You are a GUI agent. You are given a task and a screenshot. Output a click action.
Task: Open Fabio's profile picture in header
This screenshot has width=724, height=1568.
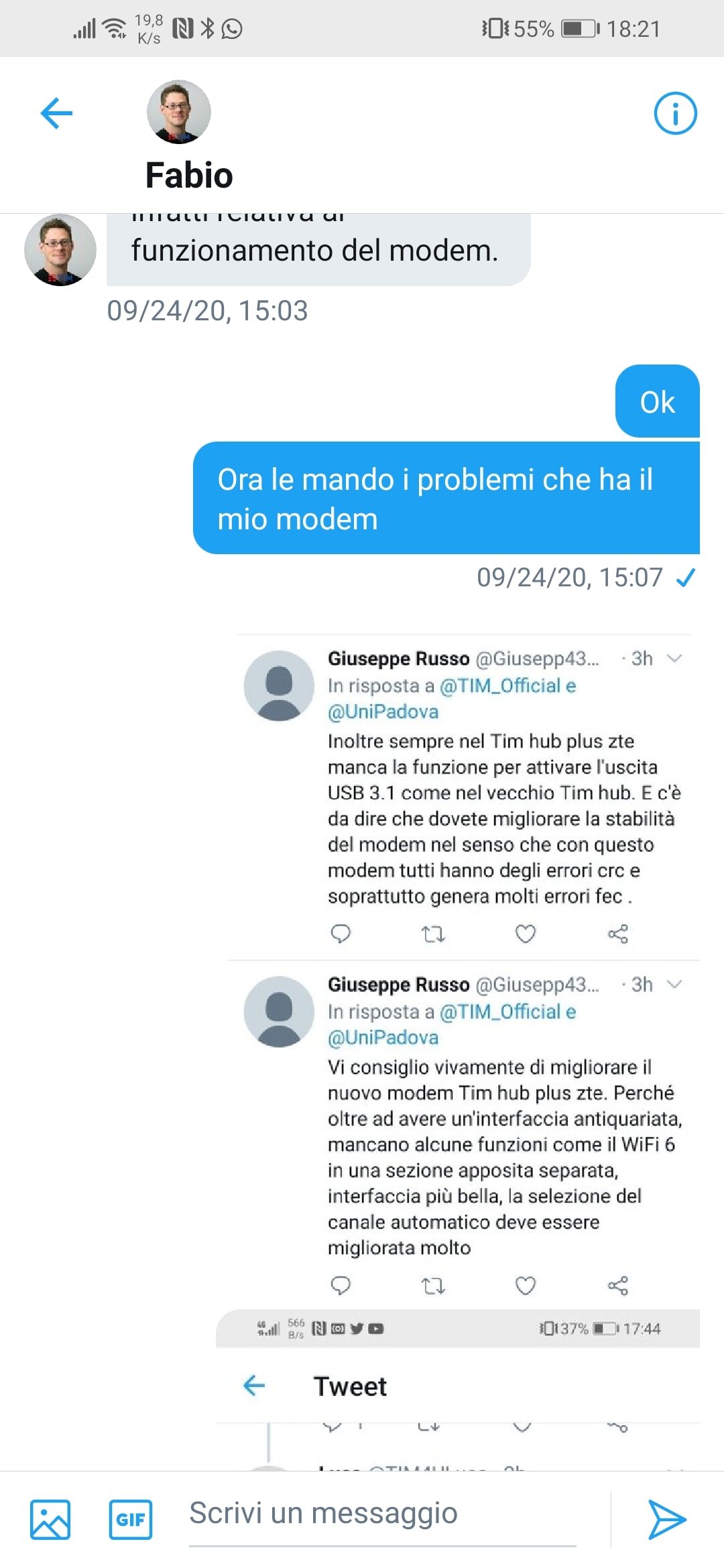click(x=179, y=112)
